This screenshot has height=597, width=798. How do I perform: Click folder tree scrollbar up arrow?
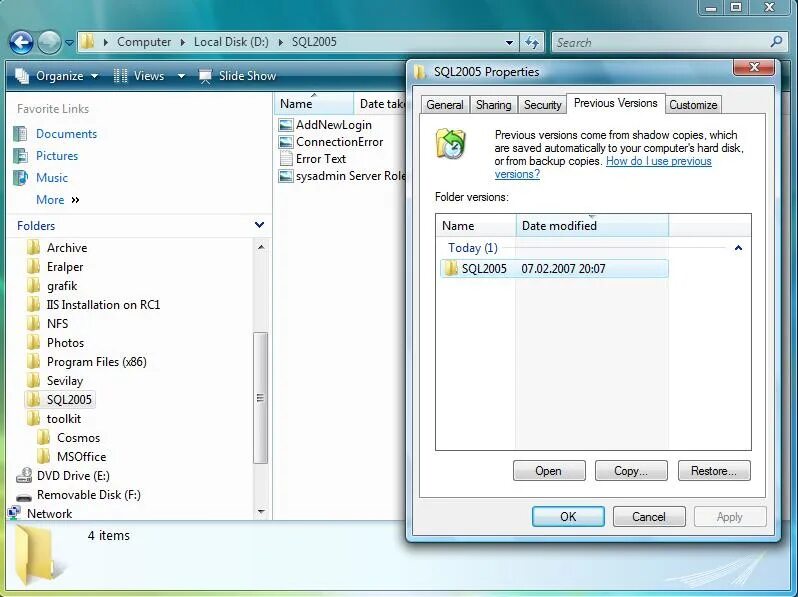tap(261, 247)
